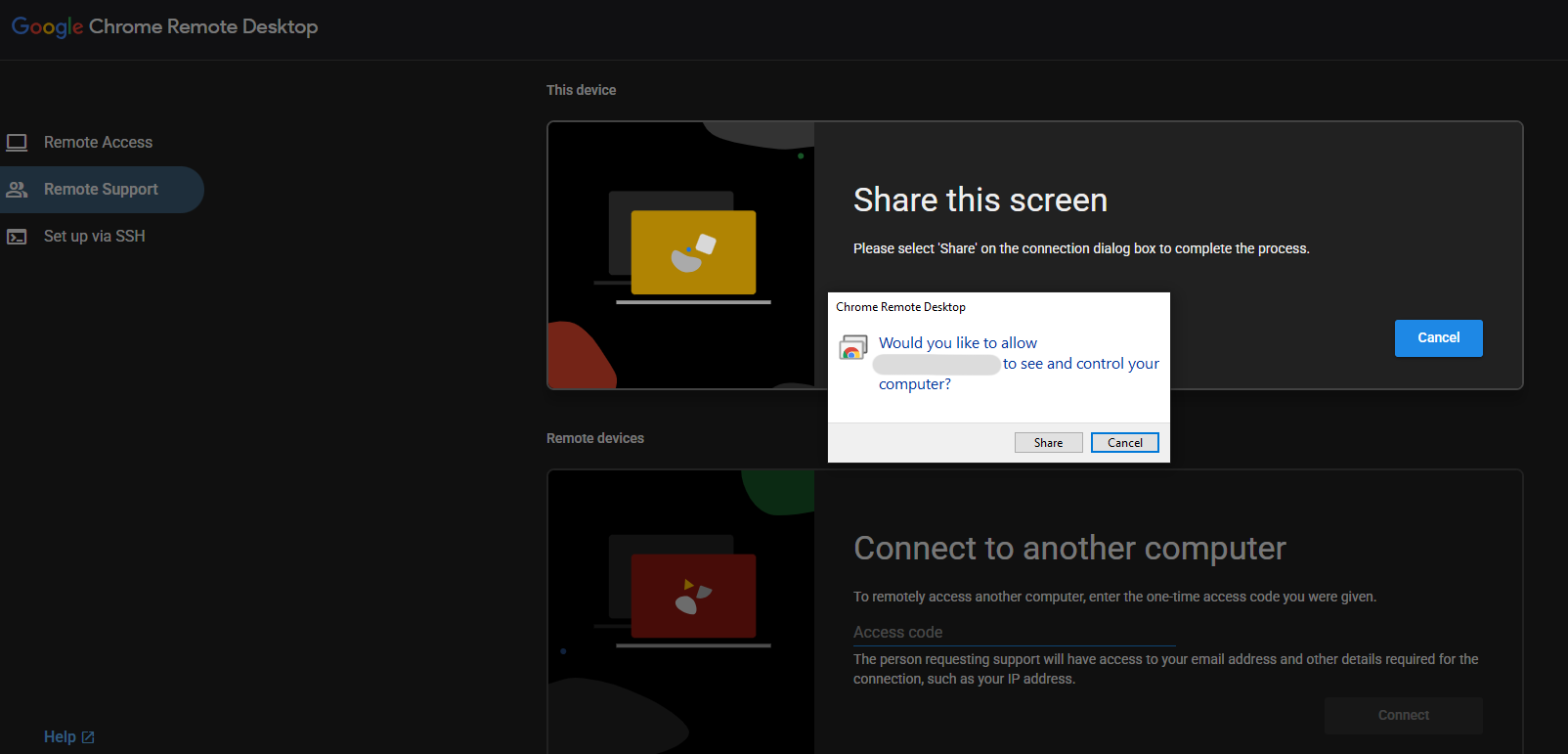1568x754 pixels.
Task: Click the Chrome Remote Desktop dialog icon
Action: pyautogui.click(x=853, y=347)
